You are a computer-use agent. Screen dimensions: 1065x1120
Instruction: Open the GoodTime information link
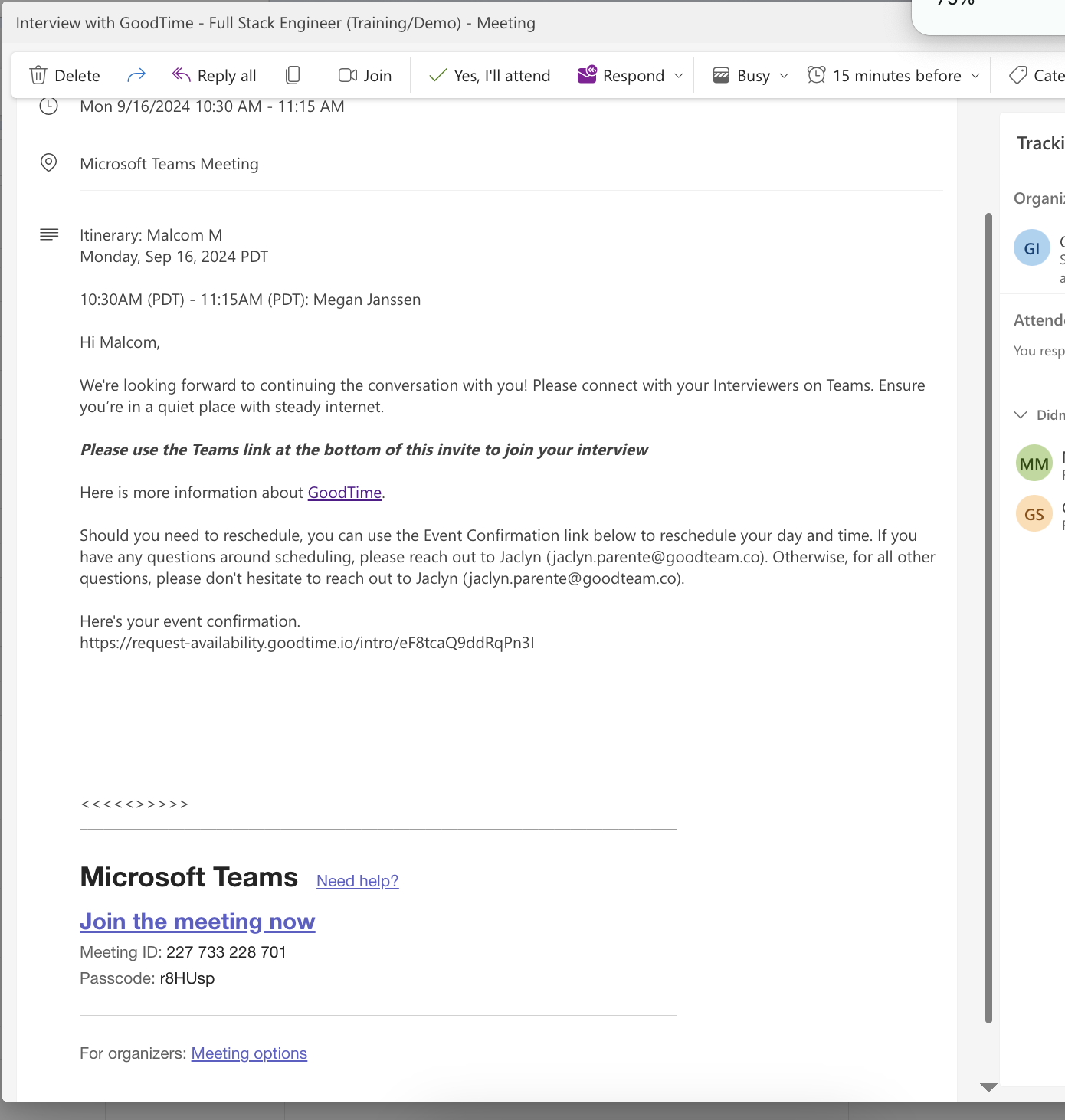(x=345, y=493)
